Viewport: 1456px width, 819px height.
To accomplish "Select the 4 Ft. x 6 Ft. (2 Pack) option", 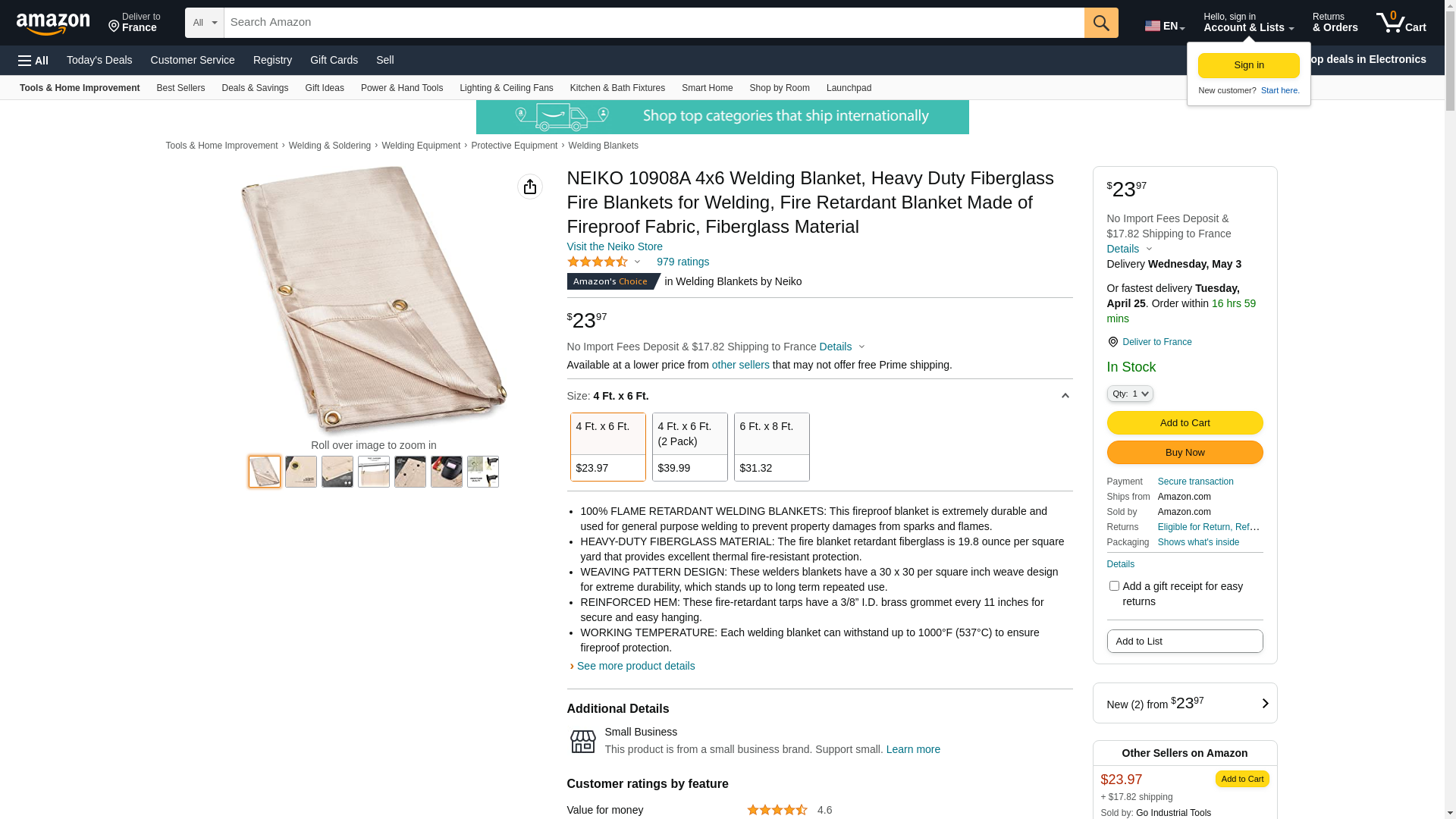I will point(689,447).
